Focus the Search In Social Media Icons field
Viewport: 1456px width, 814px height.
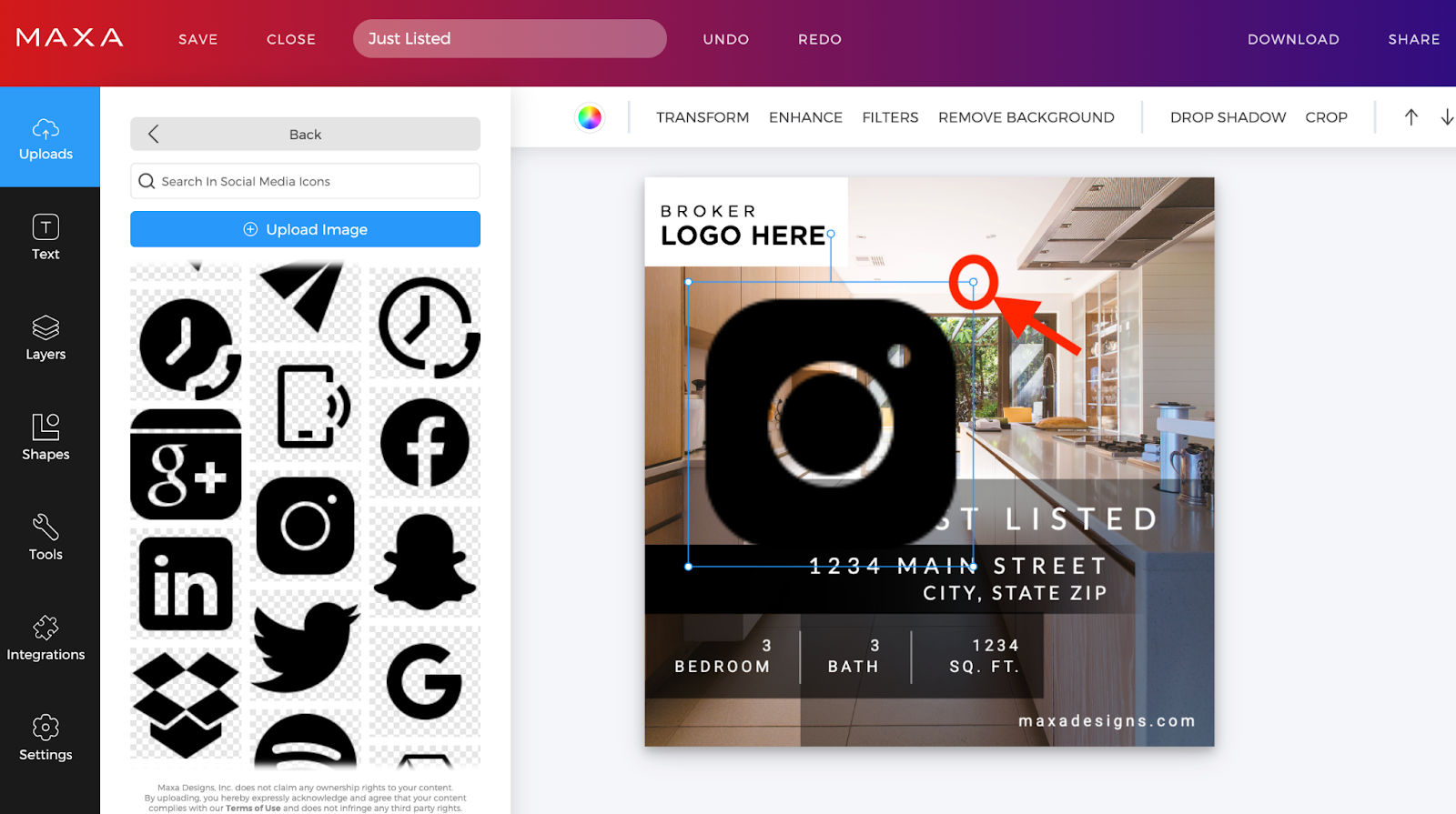305,181
